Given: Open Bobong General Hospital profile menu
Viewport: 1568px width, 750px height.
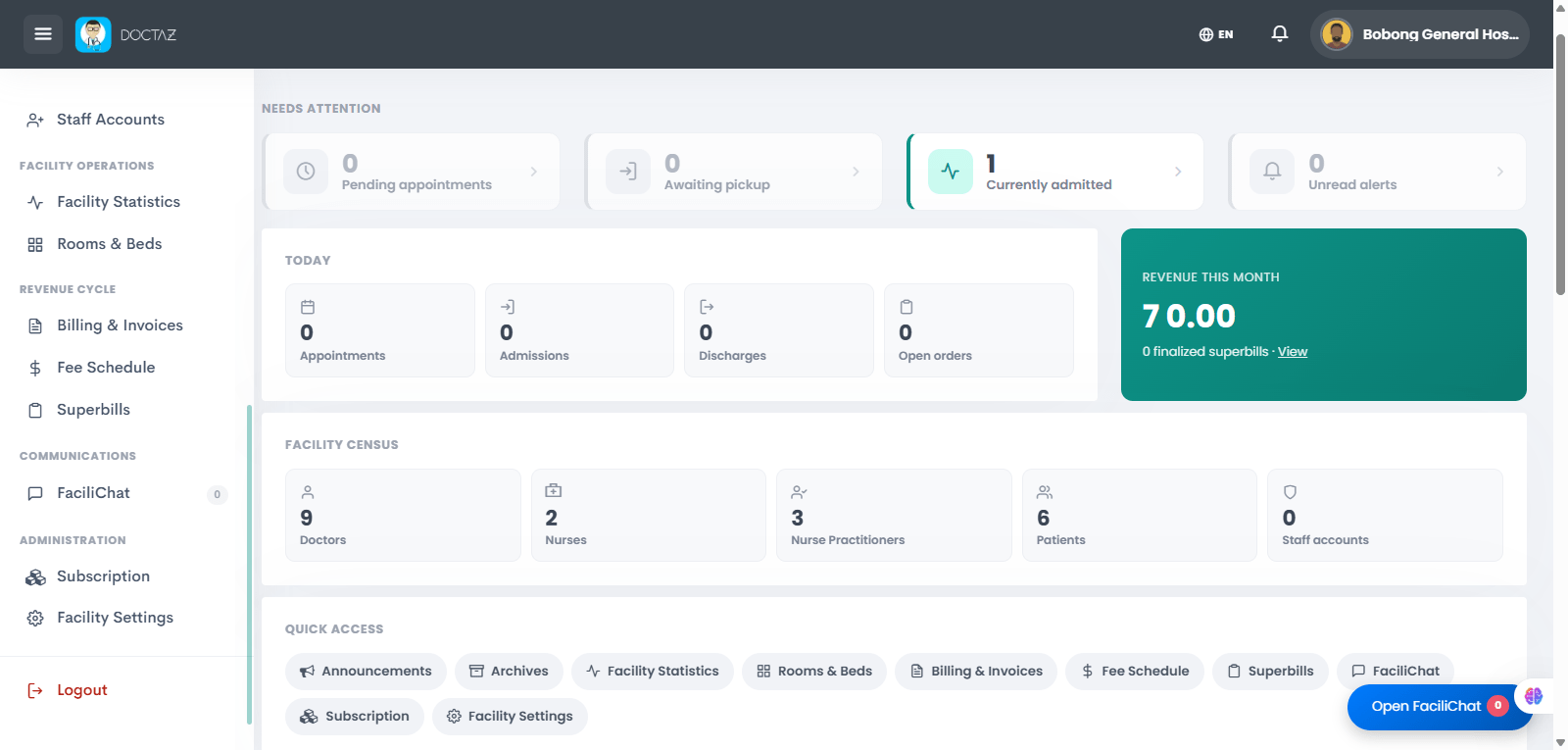Looking at the screenshot, I should tap(1420, 34).
